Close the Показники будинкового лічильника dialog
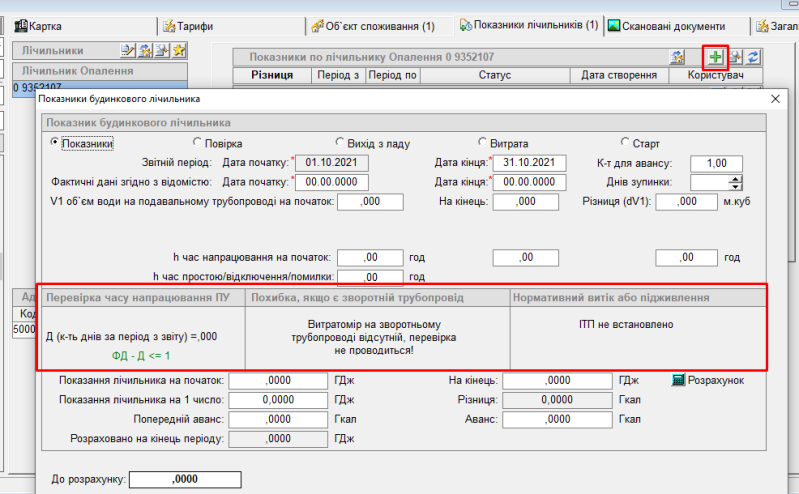Image resolution: width=799 pixels, height=494 pixels. click(x=776, y=99)
